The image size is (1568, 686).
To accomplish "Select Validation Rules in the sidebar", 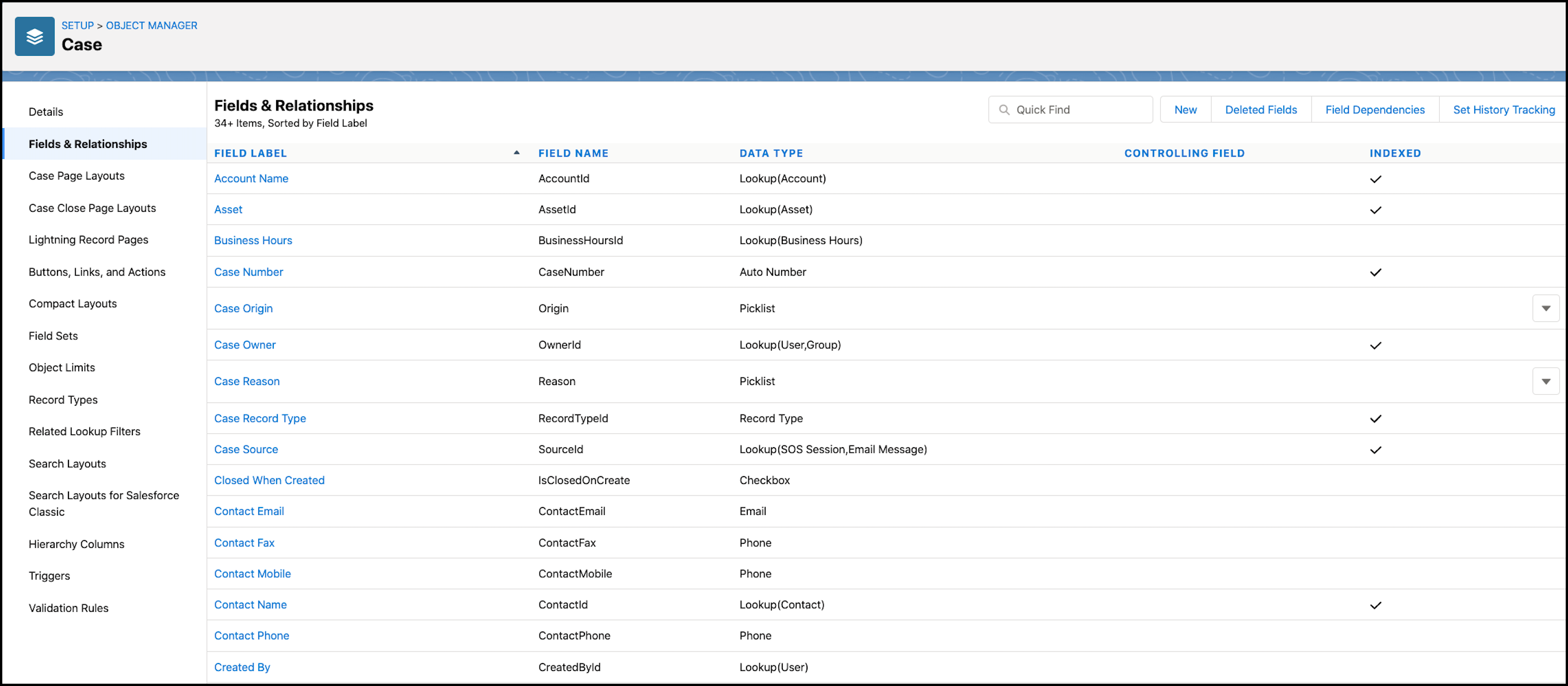I will click(x=68, y=607).
